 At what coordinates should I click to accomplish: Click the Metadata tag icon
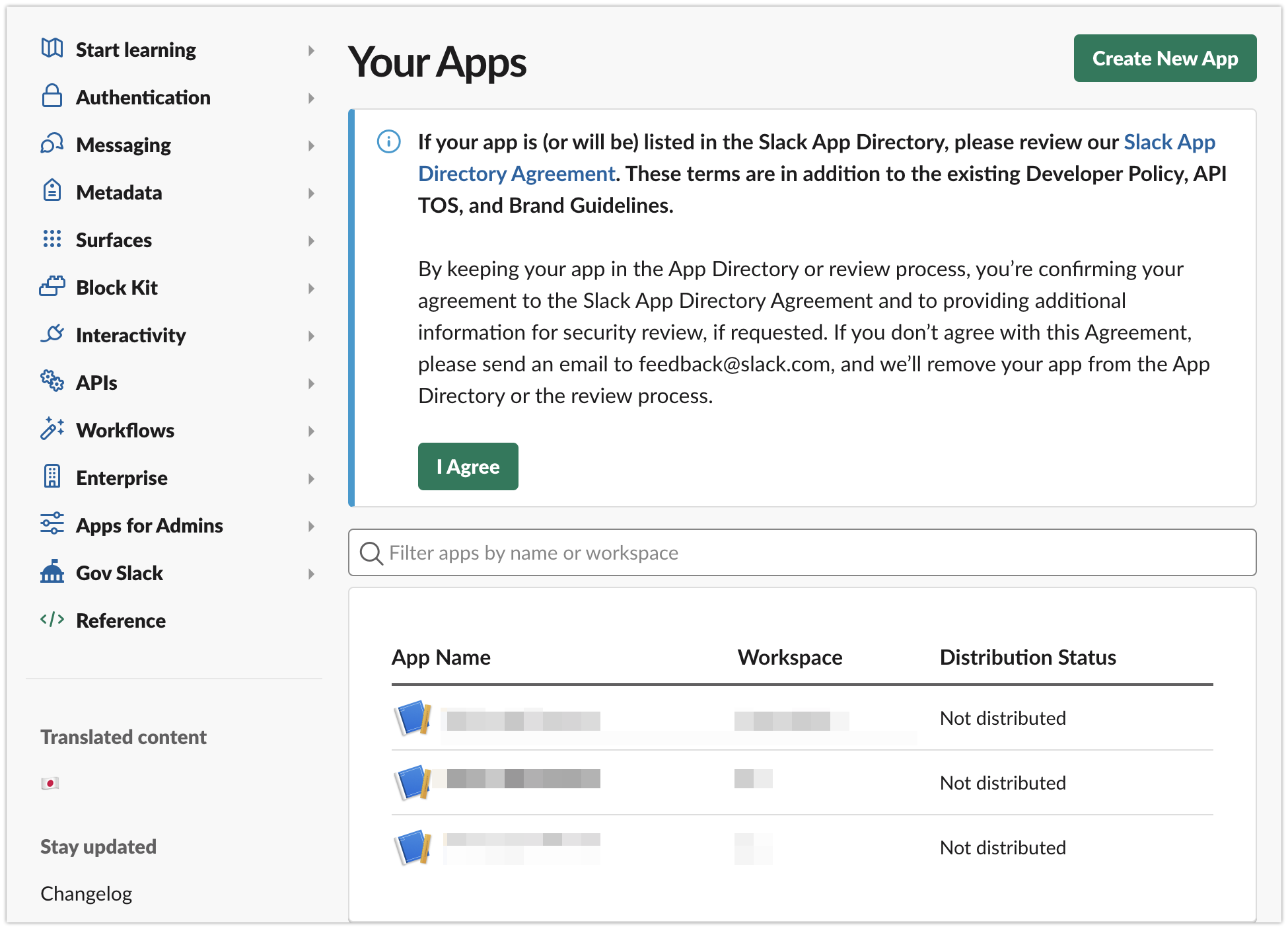click(x=52, y=191)
